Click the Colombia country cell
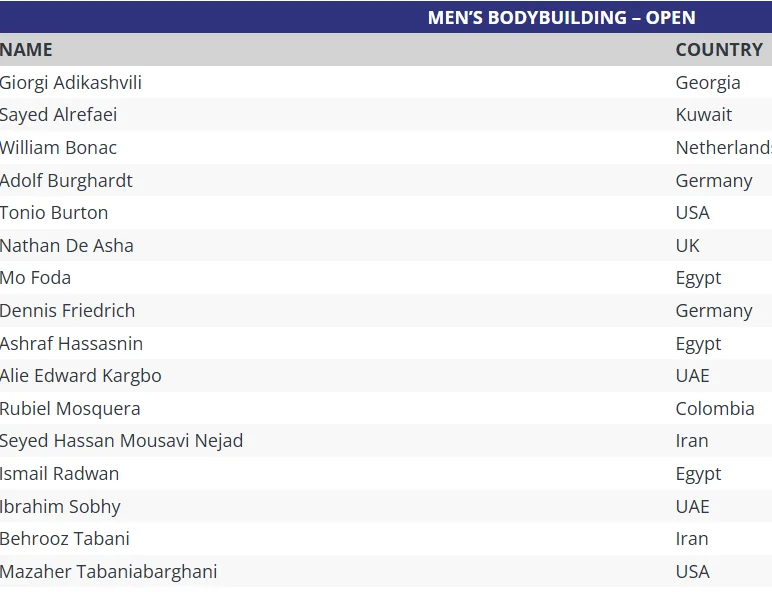772x592 pixels. tap(714, 409)
